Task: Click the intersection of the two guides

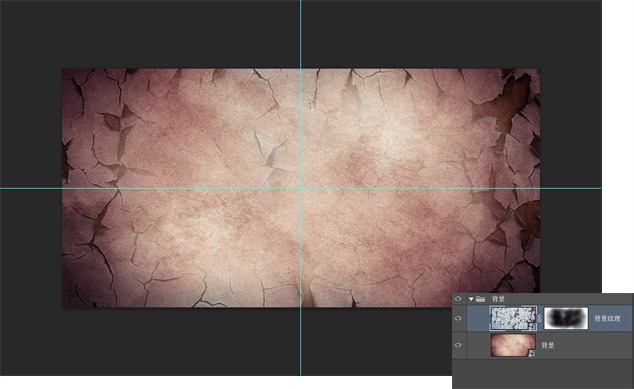Action: pos(300,188)
